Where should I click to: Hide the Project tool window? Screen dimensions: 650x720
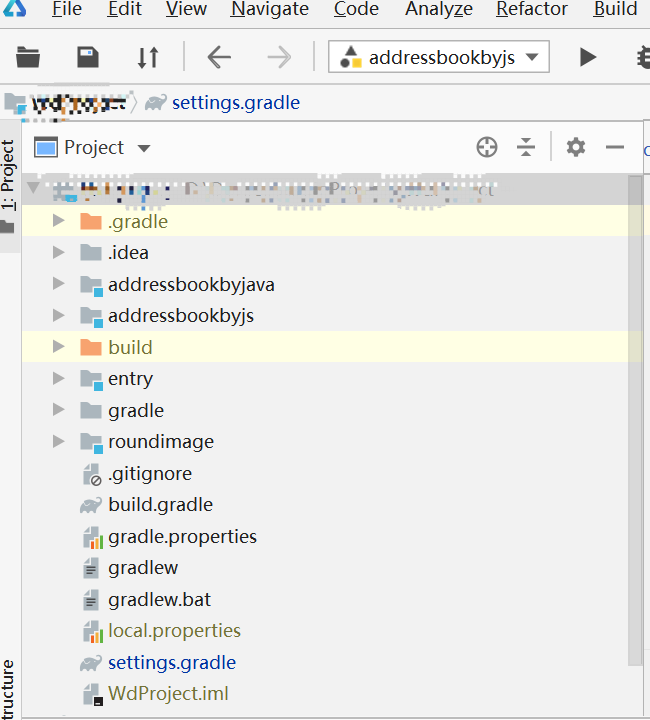[x=615, y=148]
